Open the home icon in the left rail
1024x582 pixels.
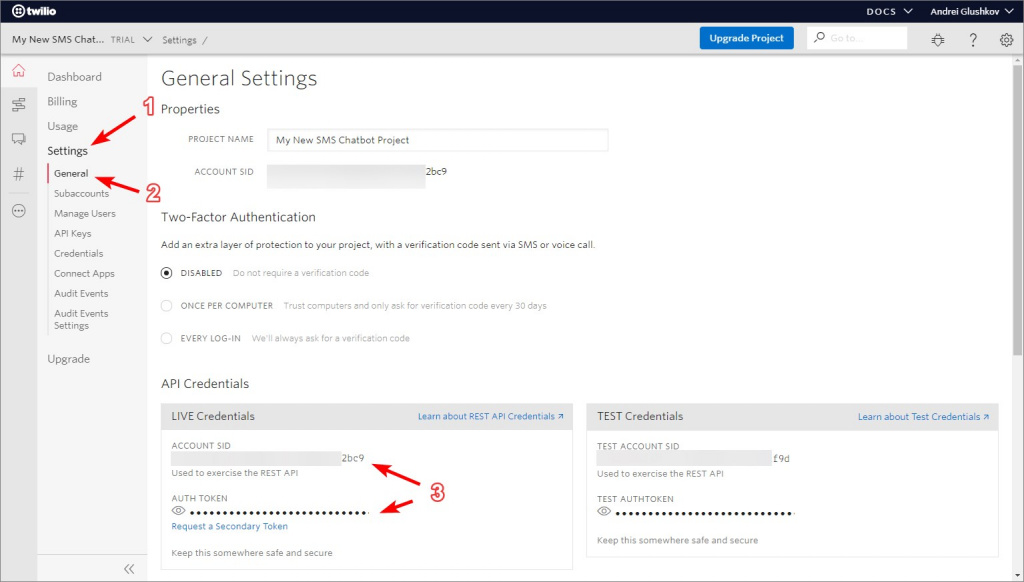coord(18,71)
